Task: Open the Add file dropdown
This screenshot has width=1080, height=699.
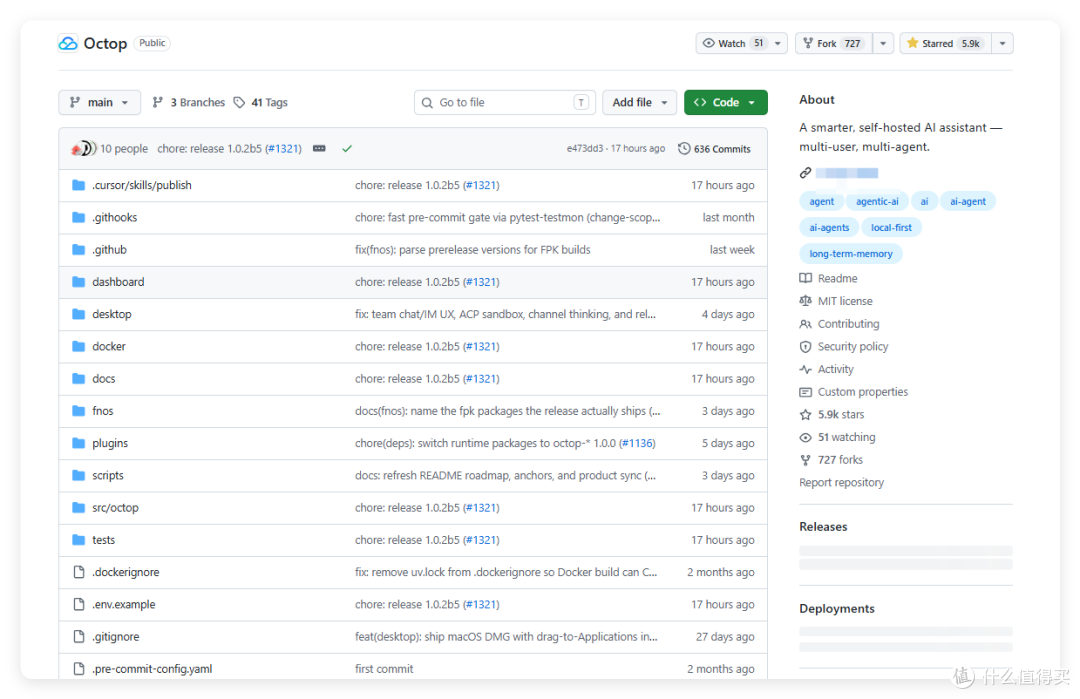Action: click(x=639, y=103)
